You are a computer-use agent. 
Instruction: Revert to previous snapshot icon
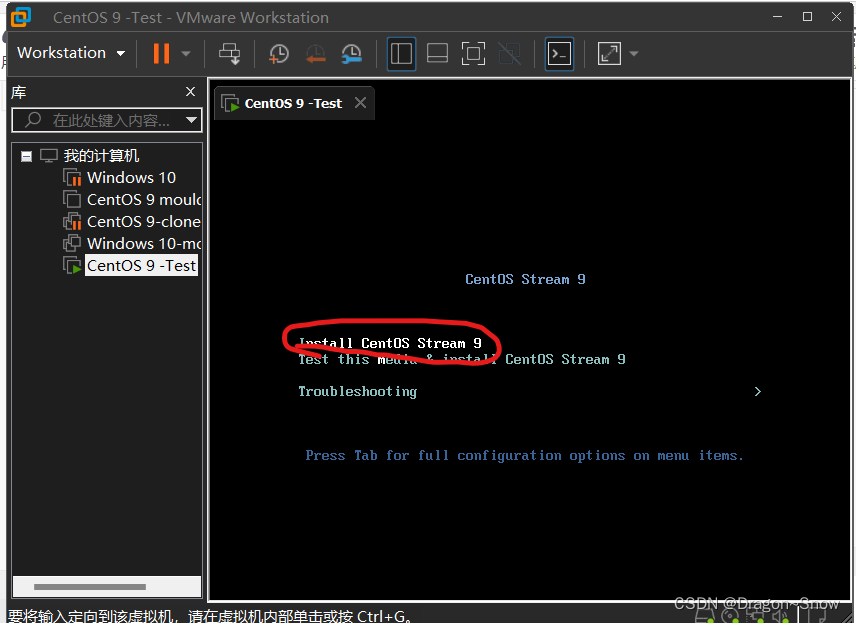coord(316,54)
